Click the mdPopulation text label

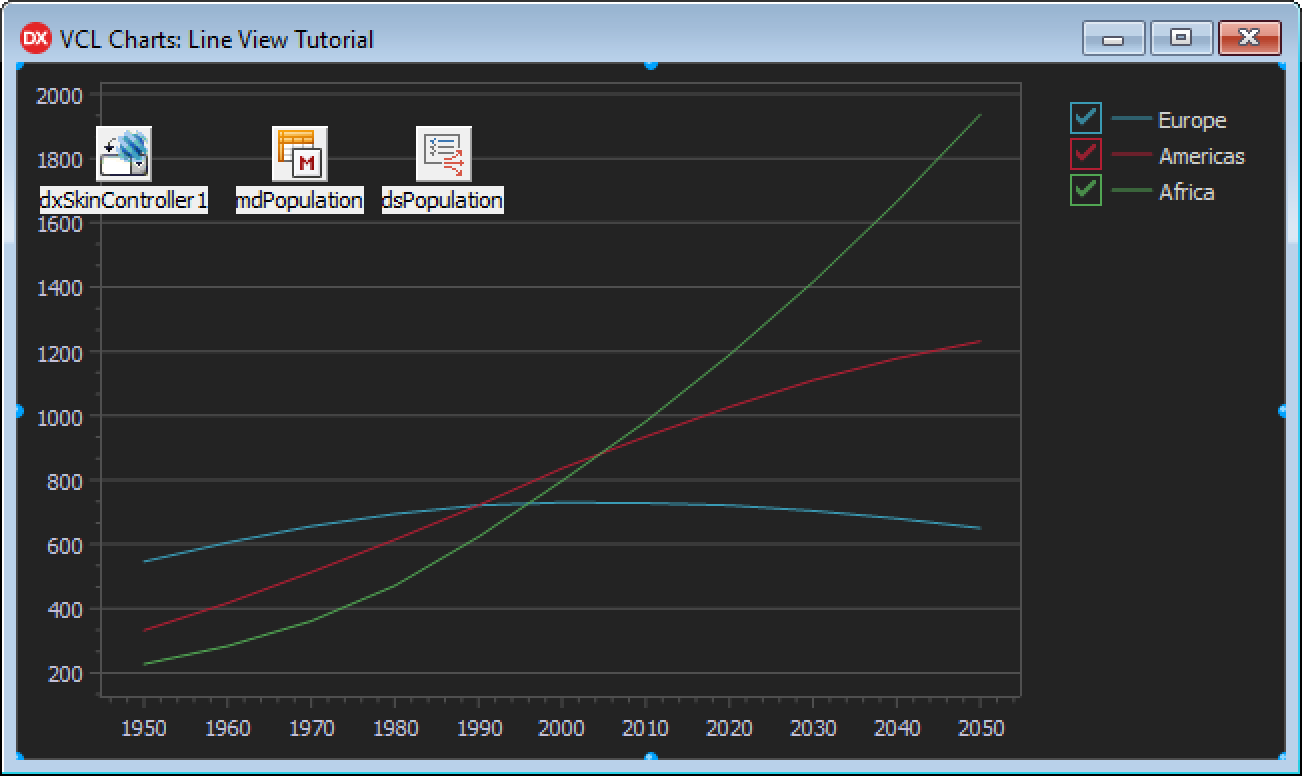(300, 200)
